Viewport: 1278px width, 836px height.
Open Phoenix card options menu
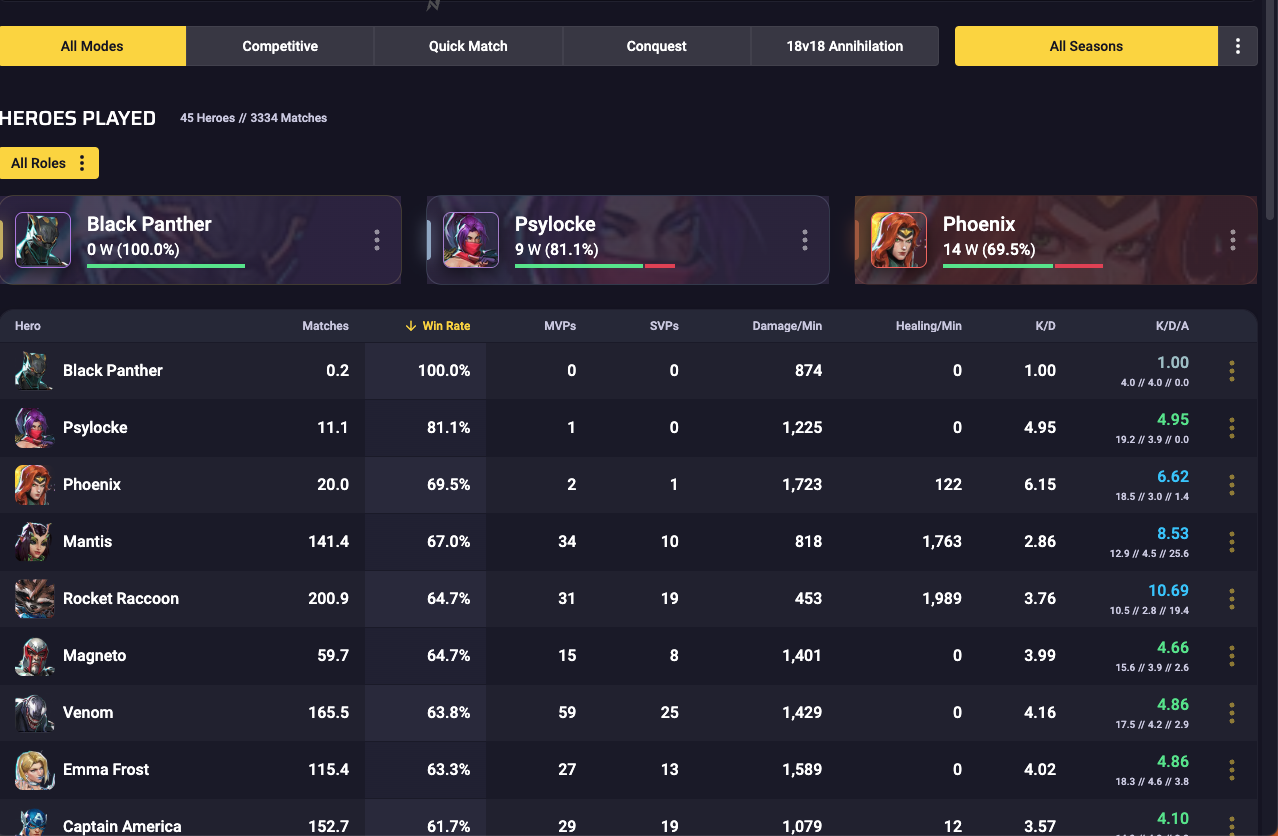[x=1233, y=240]
